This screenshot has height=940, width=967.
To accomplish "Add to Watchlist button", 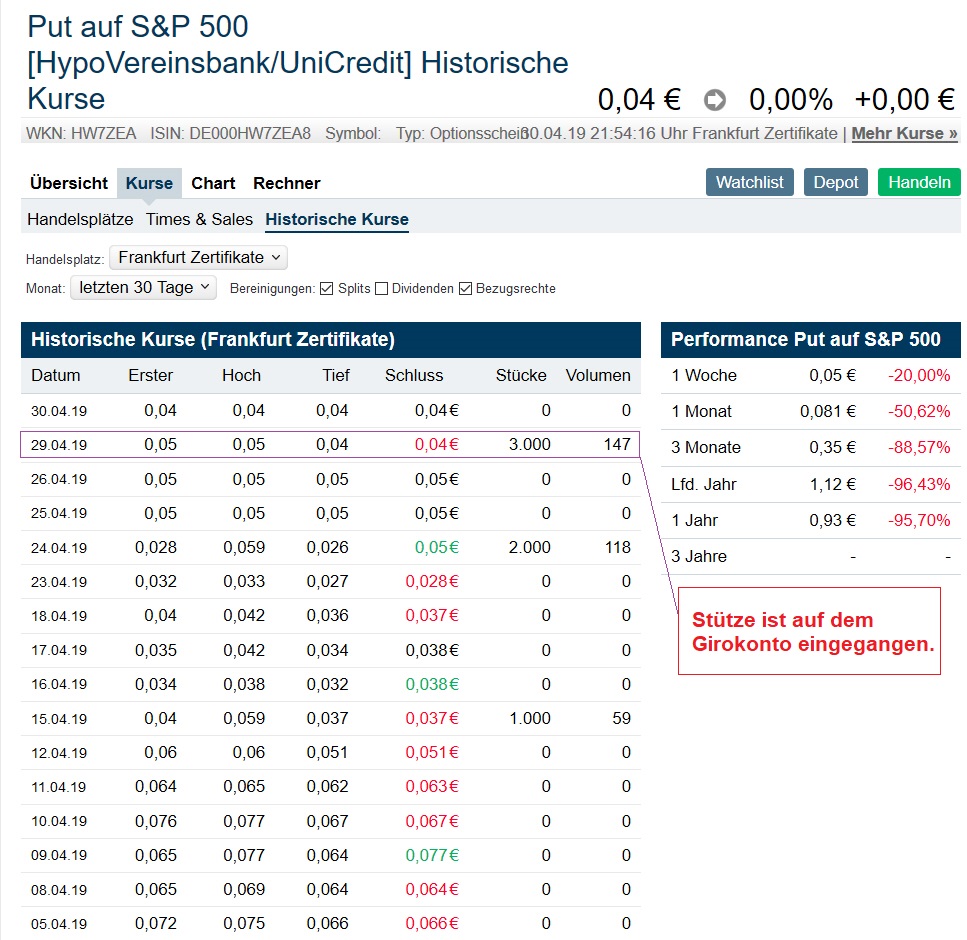I will pos(750,182).
